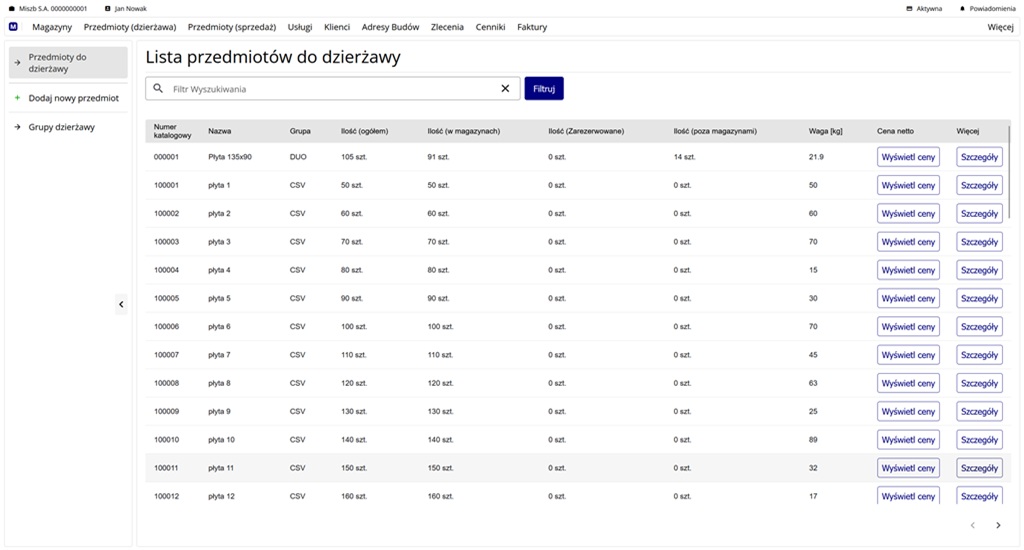Open Przedmioty (dzierżawa) menu

pyautogui.click(x=130, y=27)
